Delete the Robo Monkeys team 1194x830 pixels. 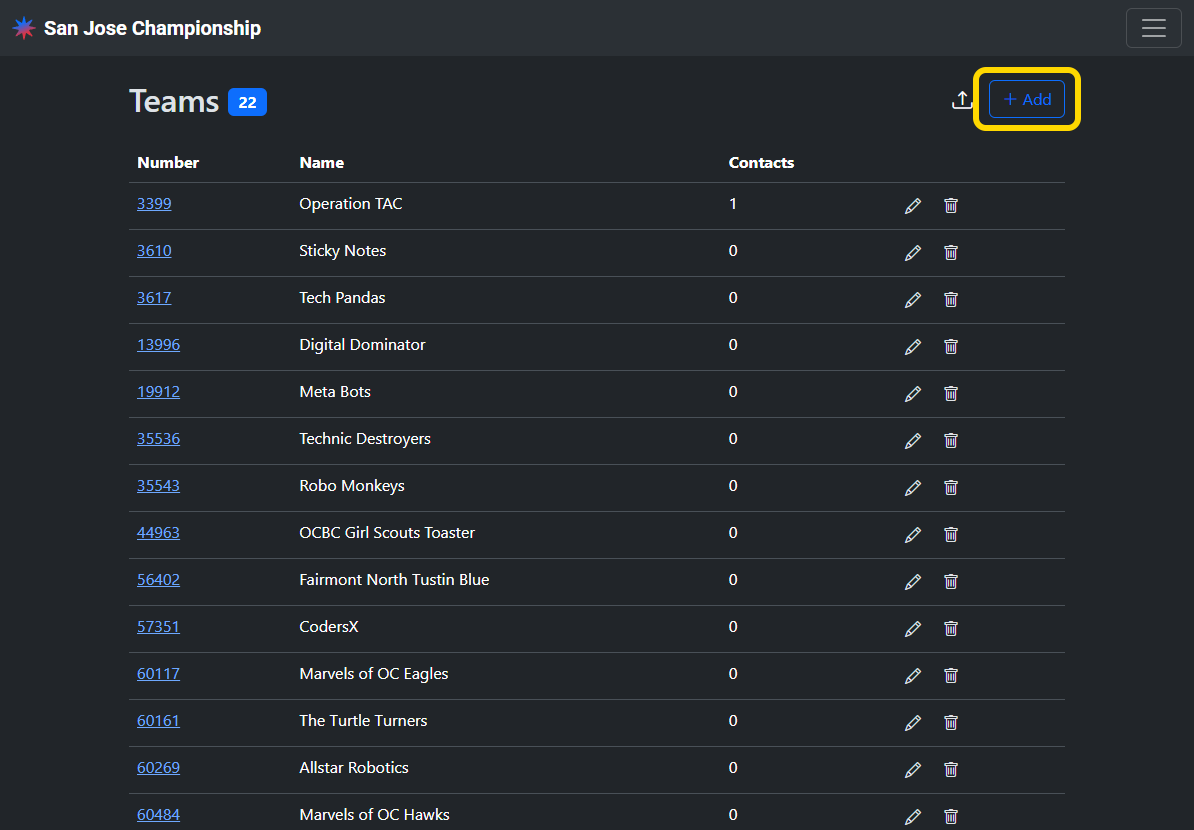pyautogui.click(x=951, y=488)
